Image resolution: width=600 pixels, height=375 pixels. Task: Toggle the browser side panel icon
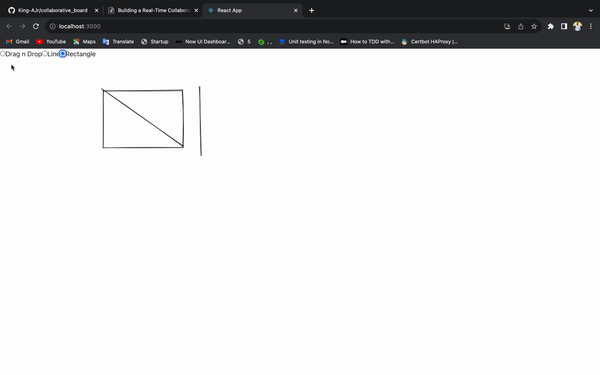[x=564, y=26]
